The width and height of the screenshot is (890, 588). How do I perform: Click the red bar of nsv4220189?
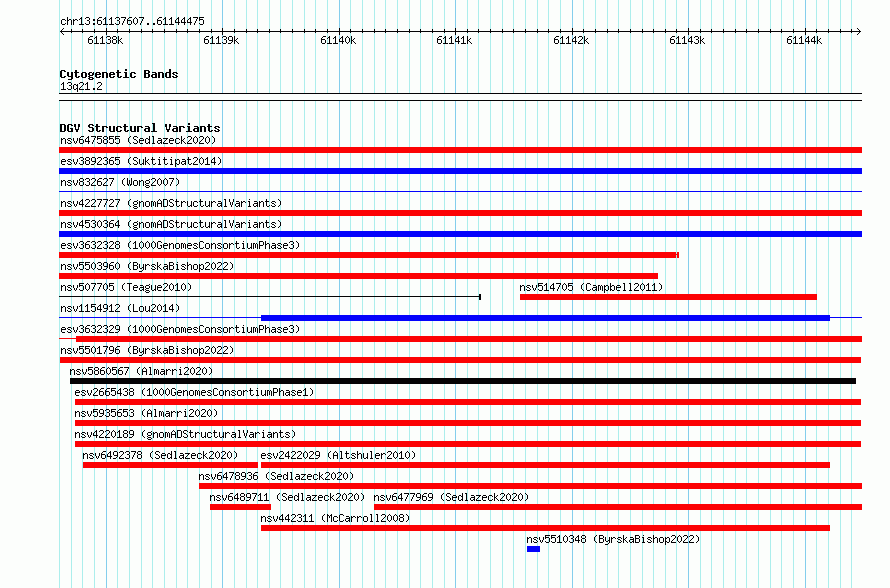(x=468, y=444)
